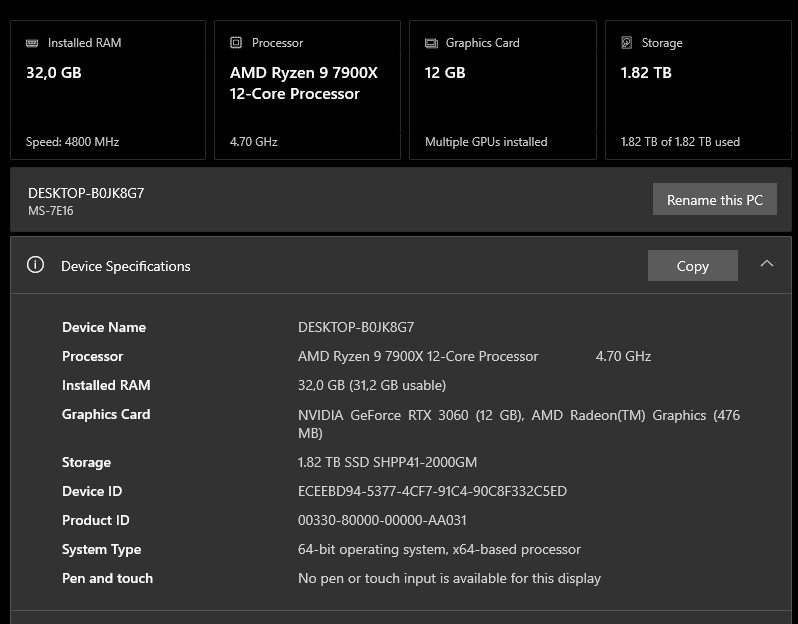This screenshot has height=624, width=798.
Task: Click the Device Specifications info icon
Action: (36, 265)
